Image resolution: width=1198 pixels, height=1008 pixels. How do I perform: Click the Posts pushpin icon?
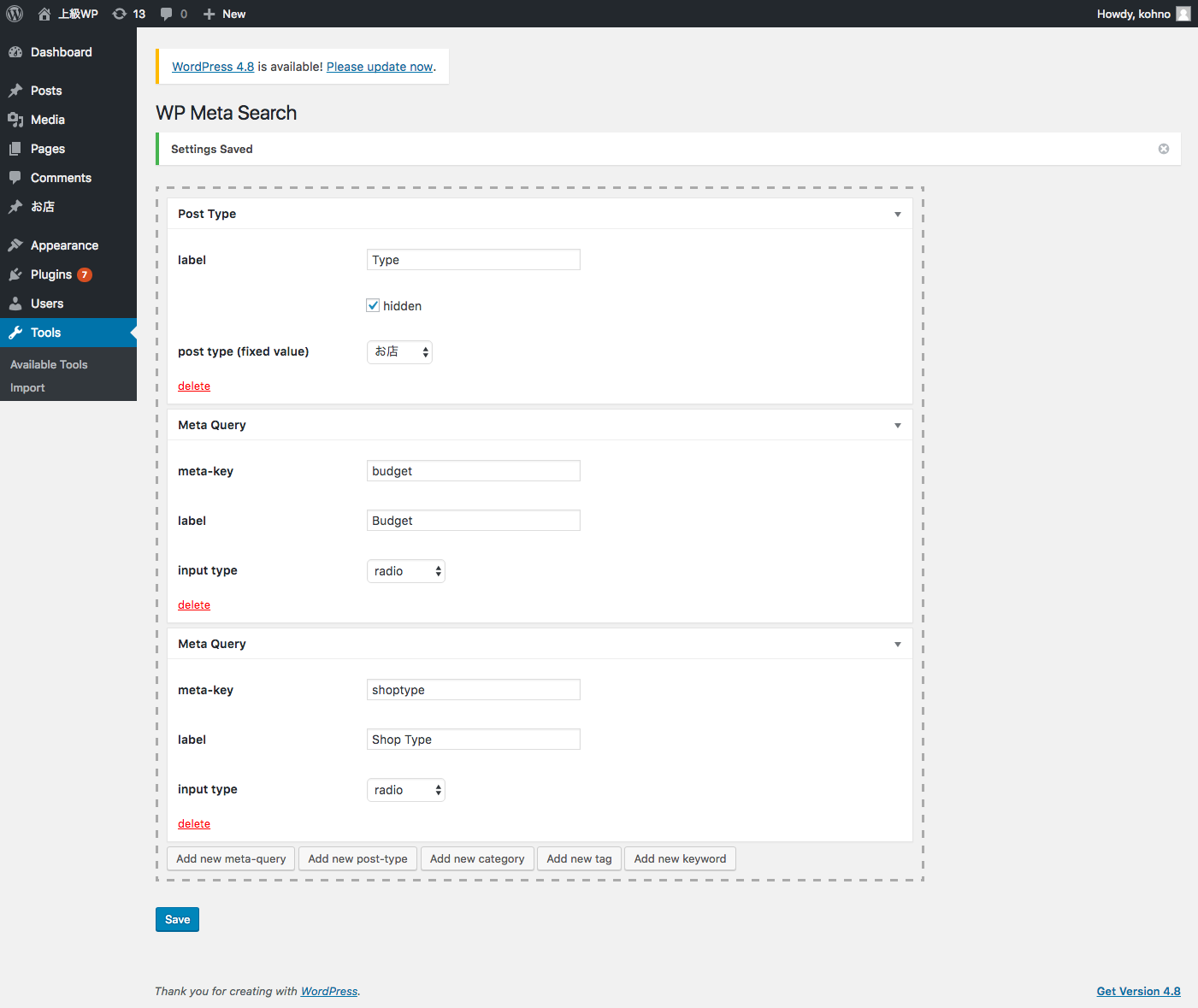(x=15, y=91)
